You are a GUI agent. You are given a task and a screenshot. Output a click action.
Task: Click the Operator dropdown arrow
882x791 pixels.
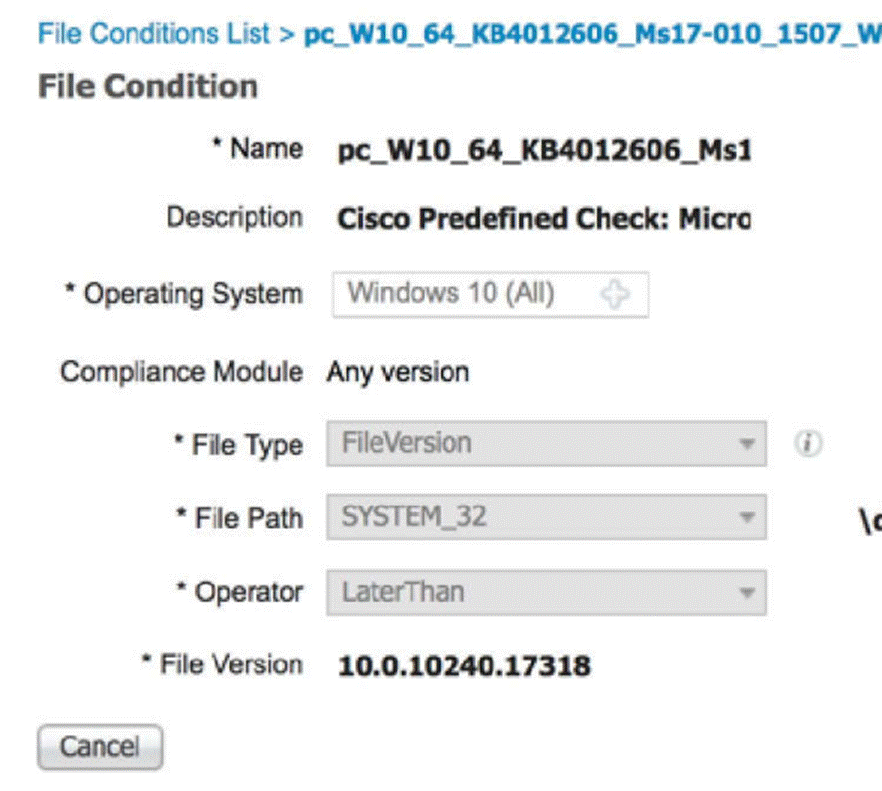[745, 592]
